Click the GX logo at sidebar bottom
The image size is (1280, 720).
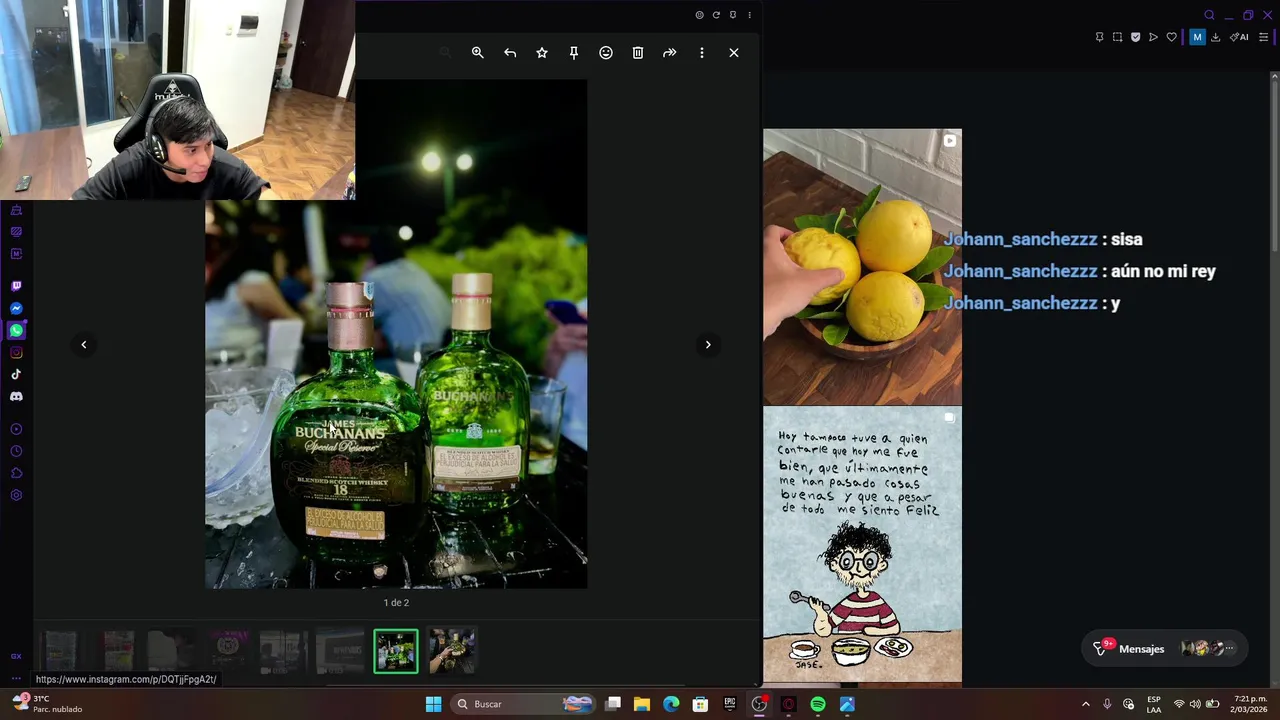click(16, 656)
